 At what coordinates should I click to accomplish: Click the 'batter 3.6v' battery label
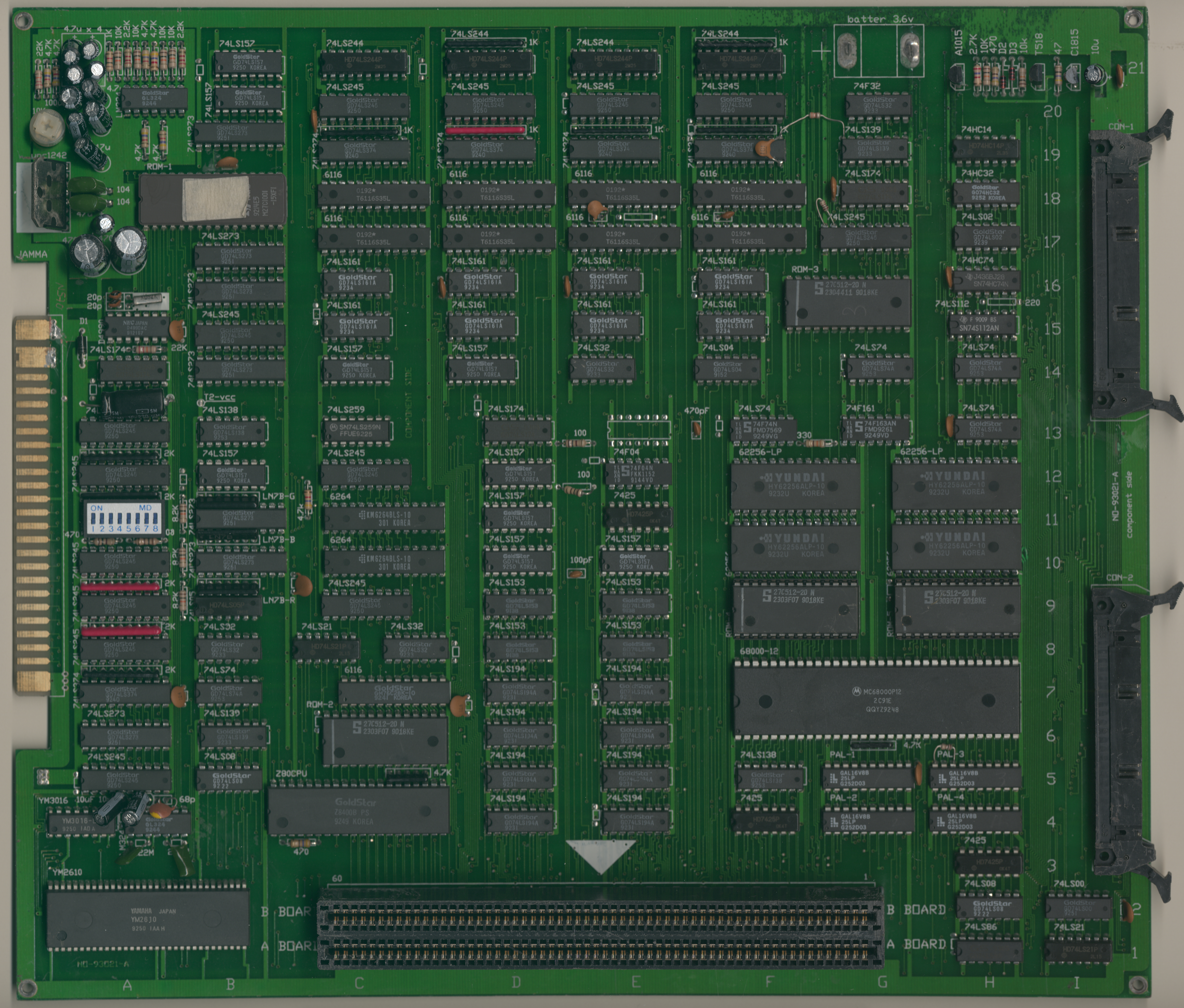880,19
